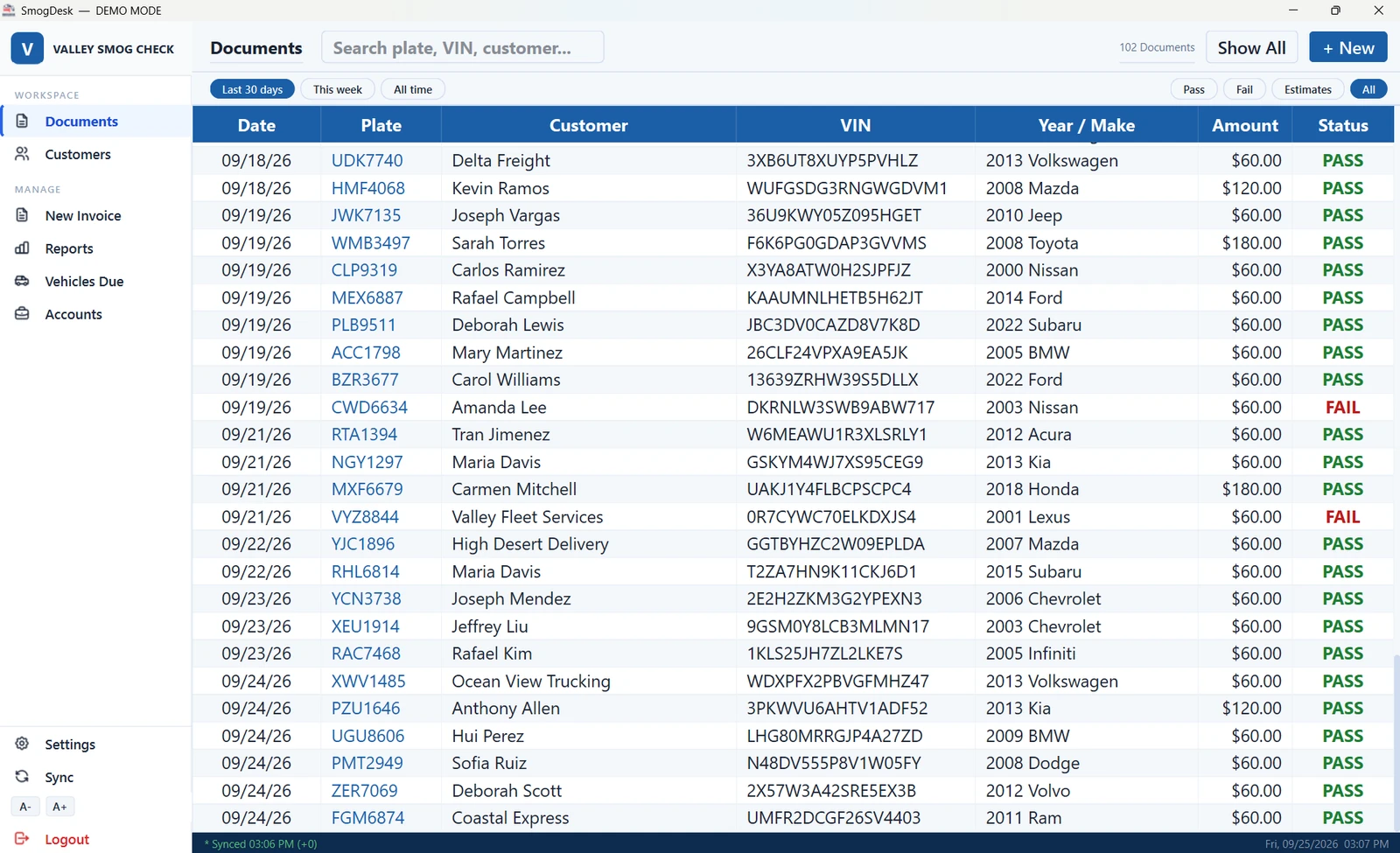Select the All time filter
The image size is (1400, 853).
click(413, 89)
